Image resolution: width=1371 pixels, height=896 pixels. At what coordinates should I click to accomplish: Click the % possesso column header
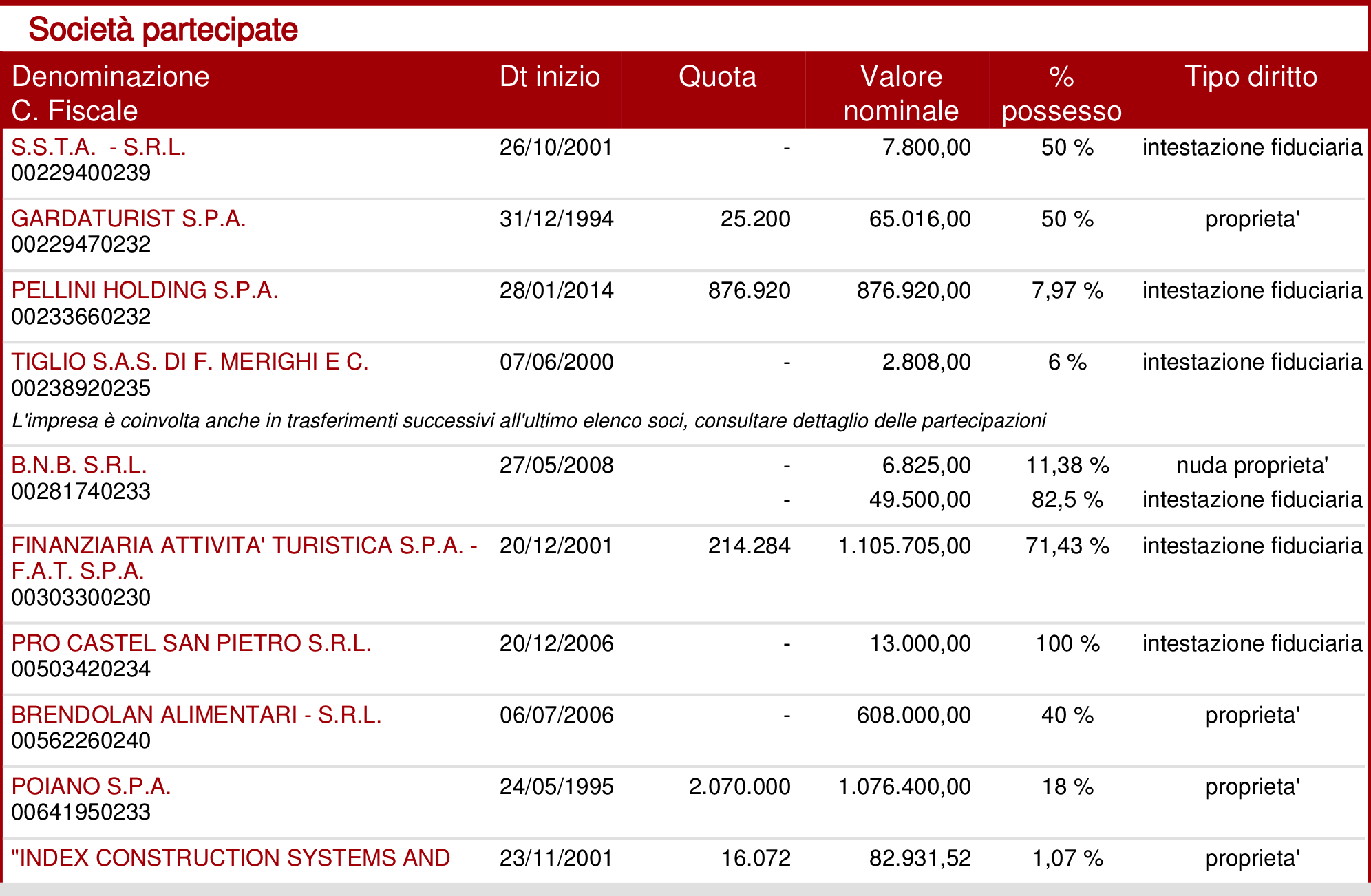pos(1061,94)
